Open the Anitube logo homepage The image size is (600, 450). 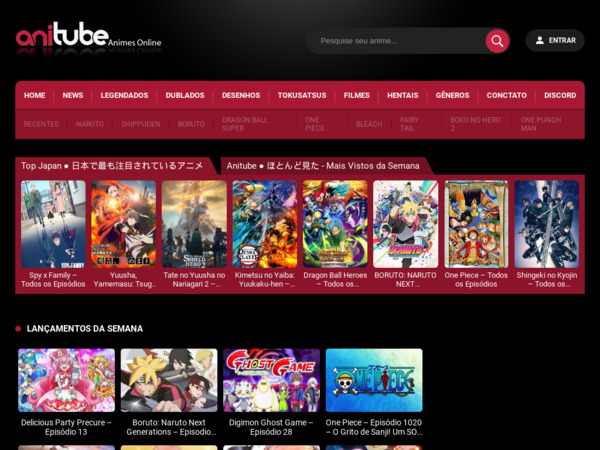click(88, 38)
